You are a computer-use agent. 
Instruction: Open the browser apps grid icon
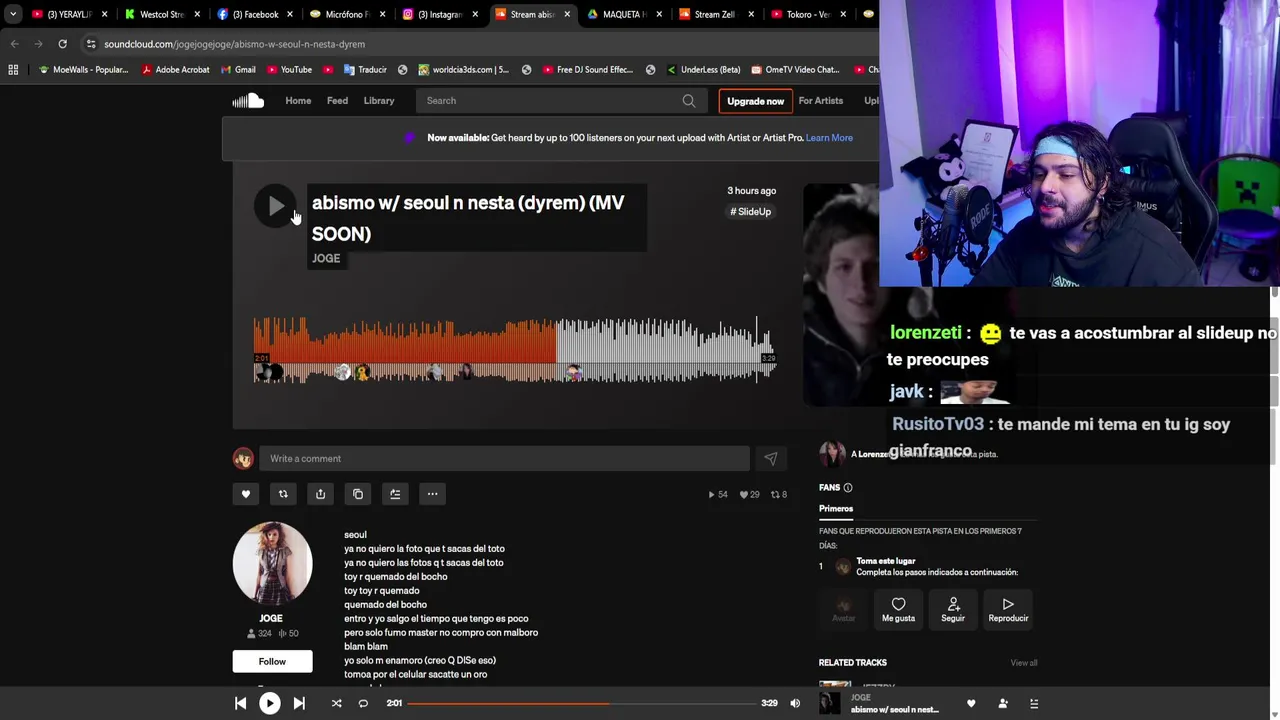pyautogui.click(x=13, y=69)
